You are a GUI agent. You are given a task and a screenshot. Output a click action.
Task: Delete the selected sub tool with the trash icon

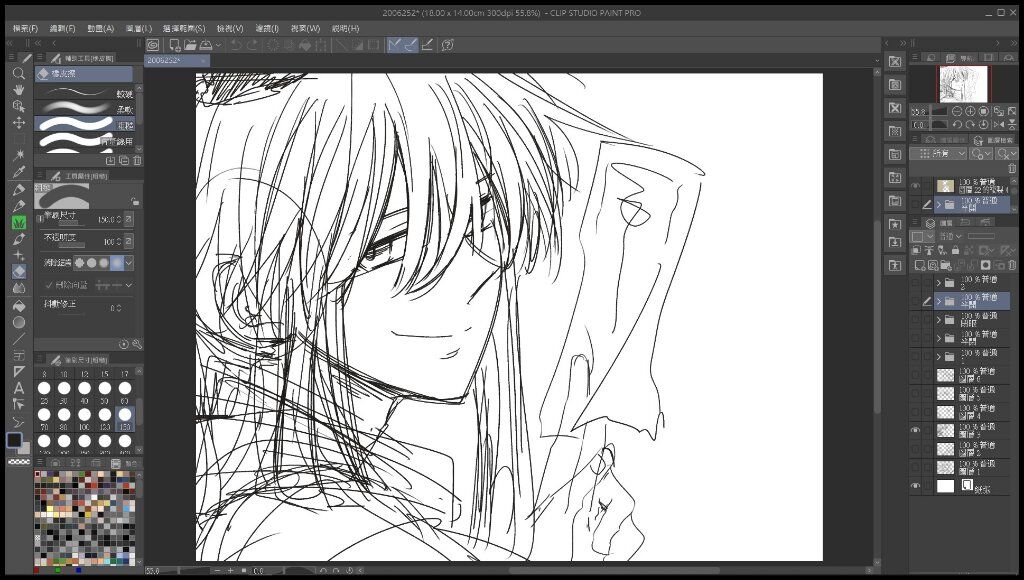[x=137, y=160]
